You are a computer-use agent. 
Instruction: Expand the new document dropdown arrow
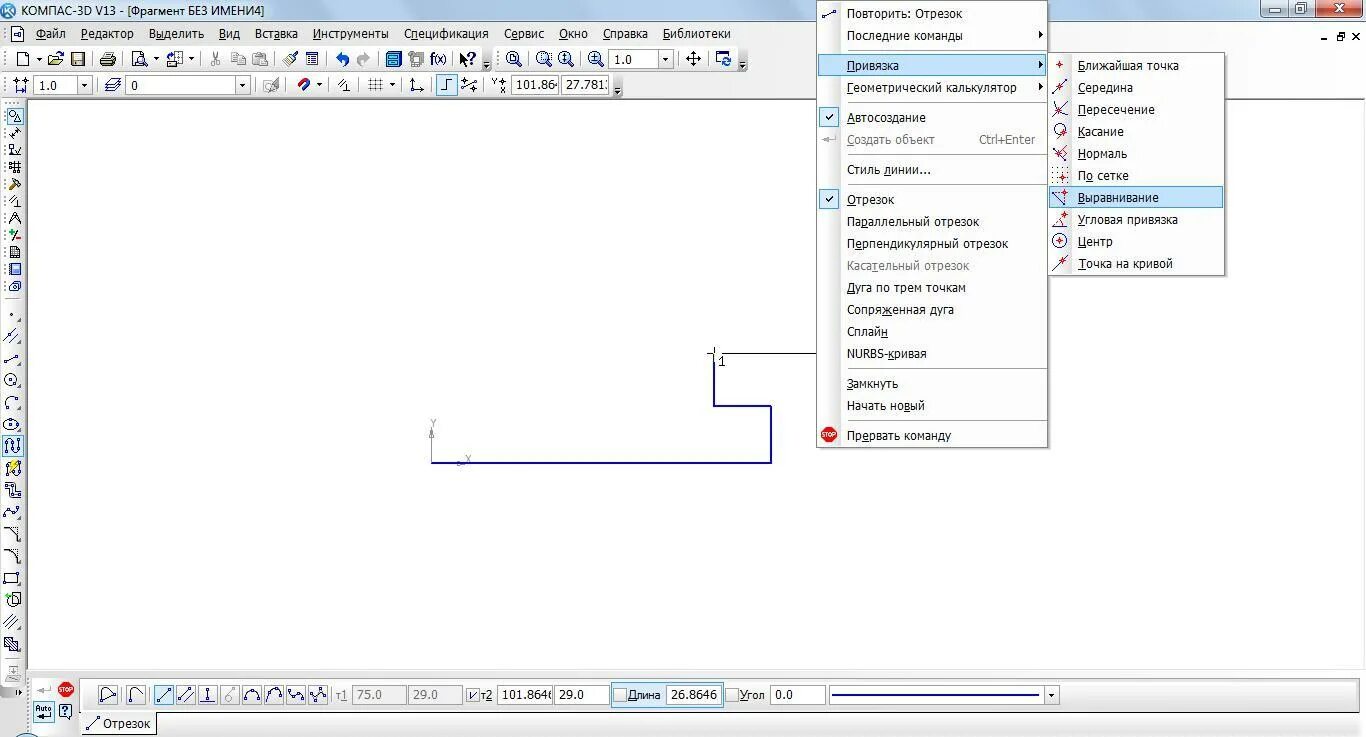point(39,59)
